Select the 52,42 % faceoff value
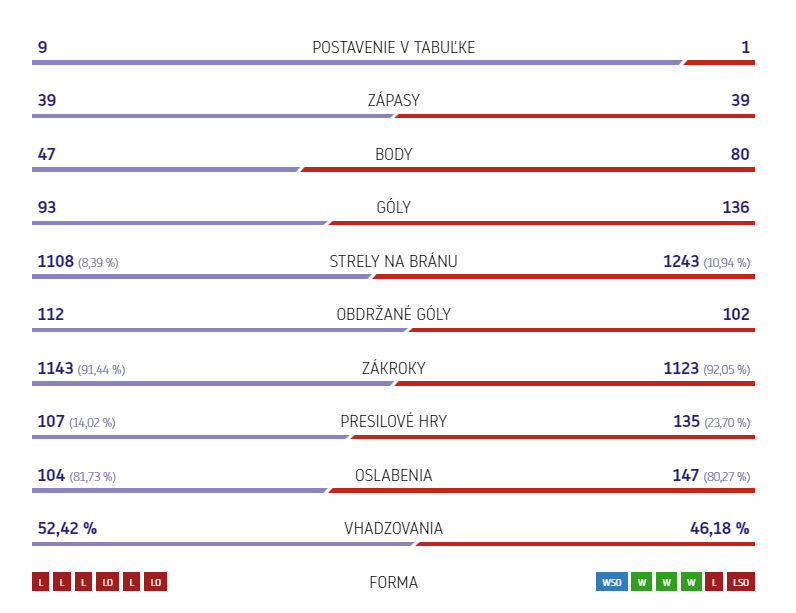Viewport: 796px width, 613px height. pos(67,528)
